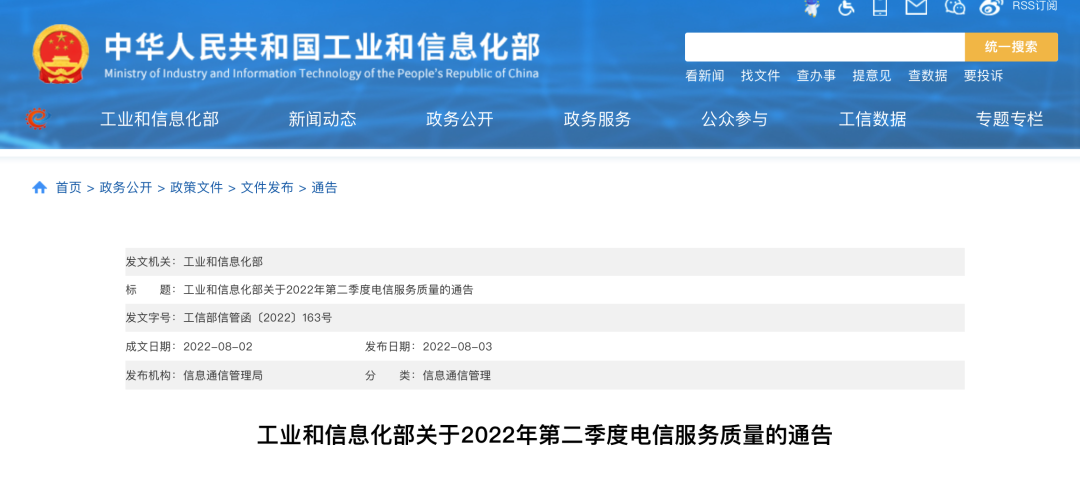The height and width of the screenshot is (479, 1080).
Task: Go to 政务公开 in breadcrumb
Action: coord(126,187)
